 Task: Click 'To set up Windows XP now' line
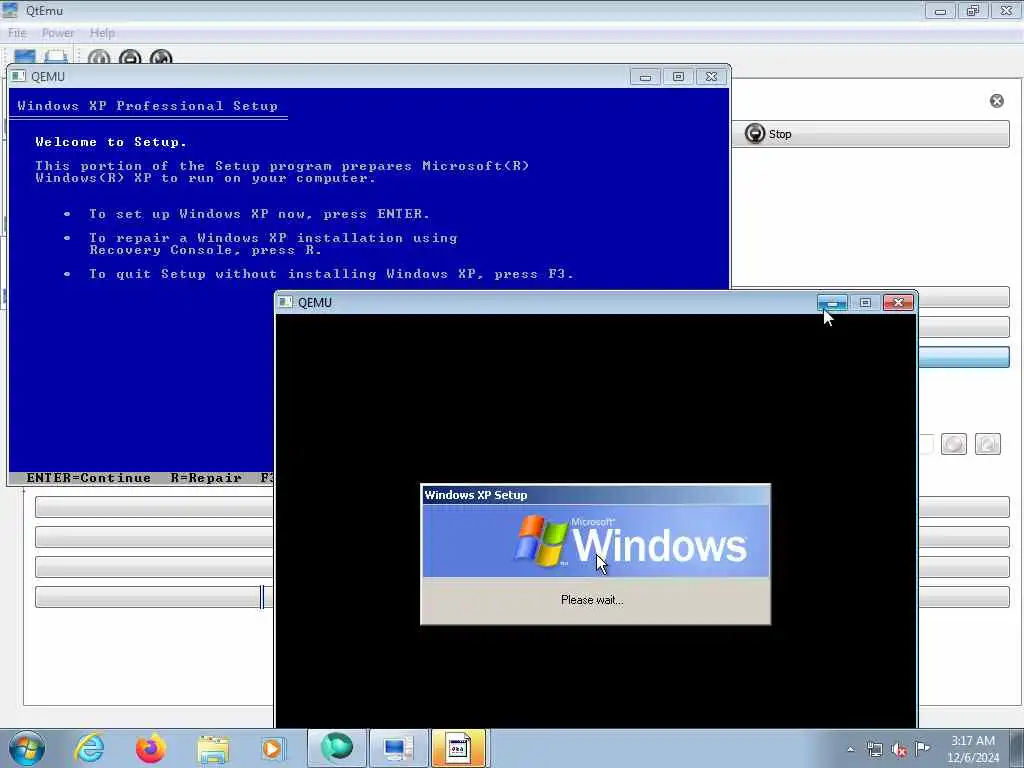[259, 214]
